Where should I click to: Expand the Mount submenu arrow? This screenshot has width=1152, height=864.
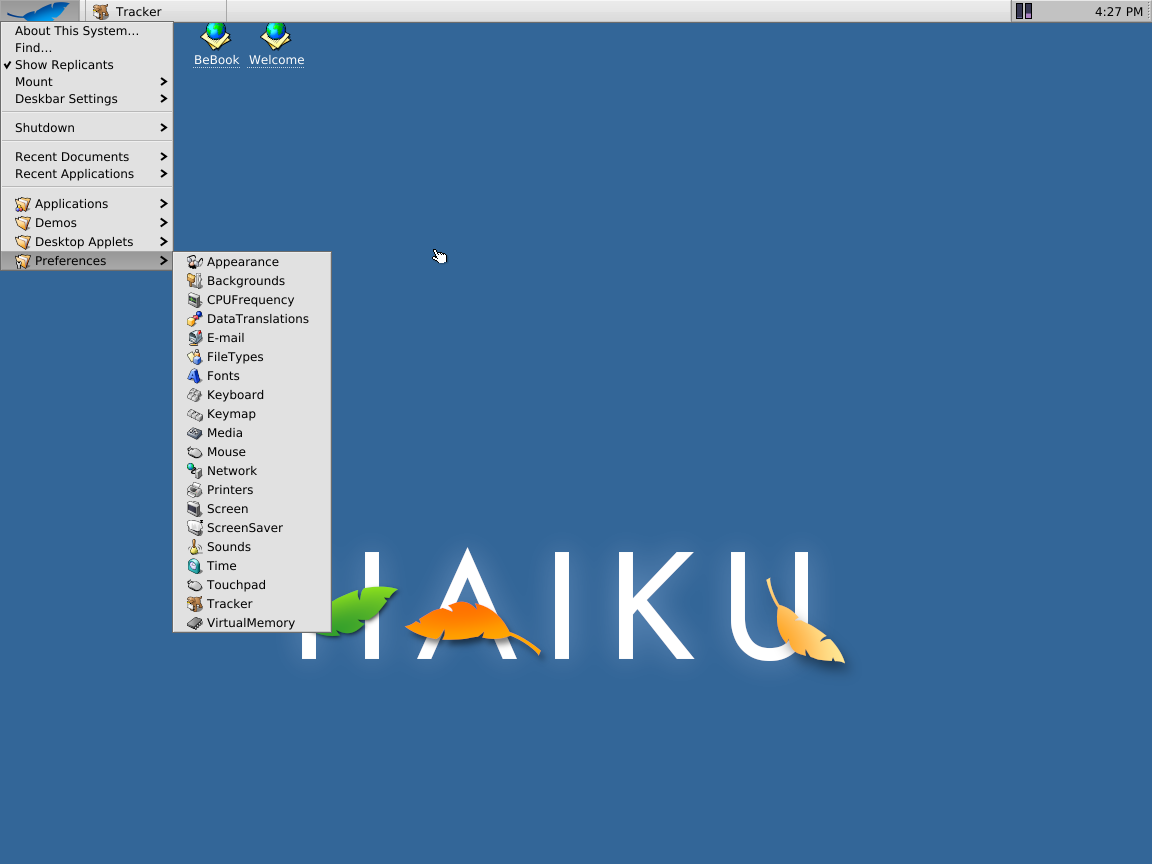tap(163, 82)
